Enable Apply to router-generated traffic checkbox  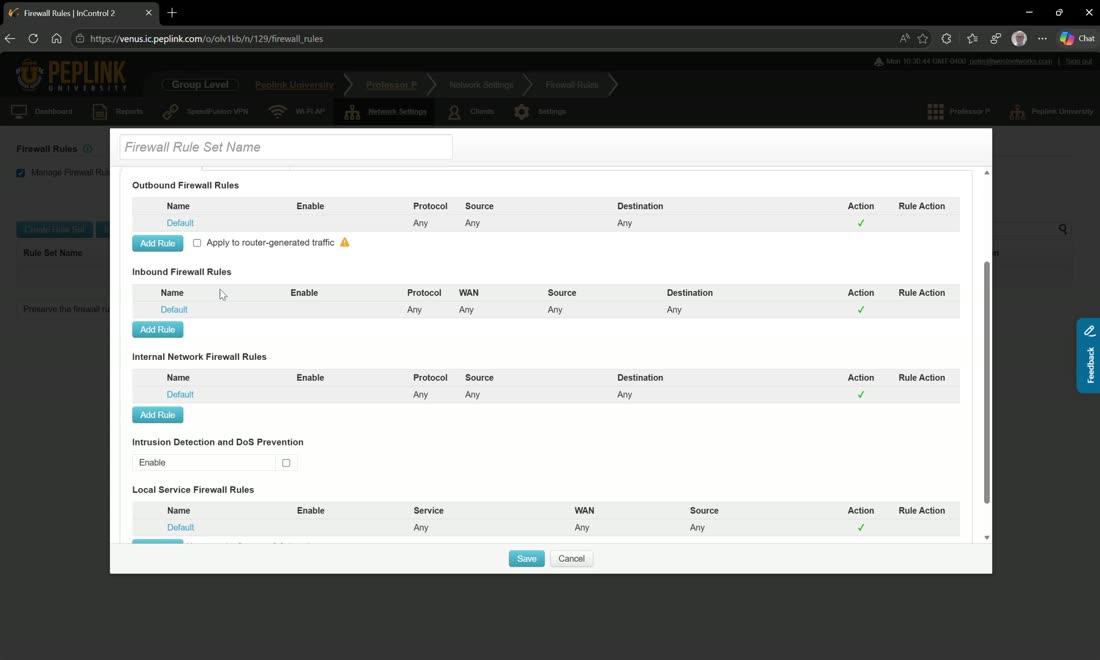(197, 243)
